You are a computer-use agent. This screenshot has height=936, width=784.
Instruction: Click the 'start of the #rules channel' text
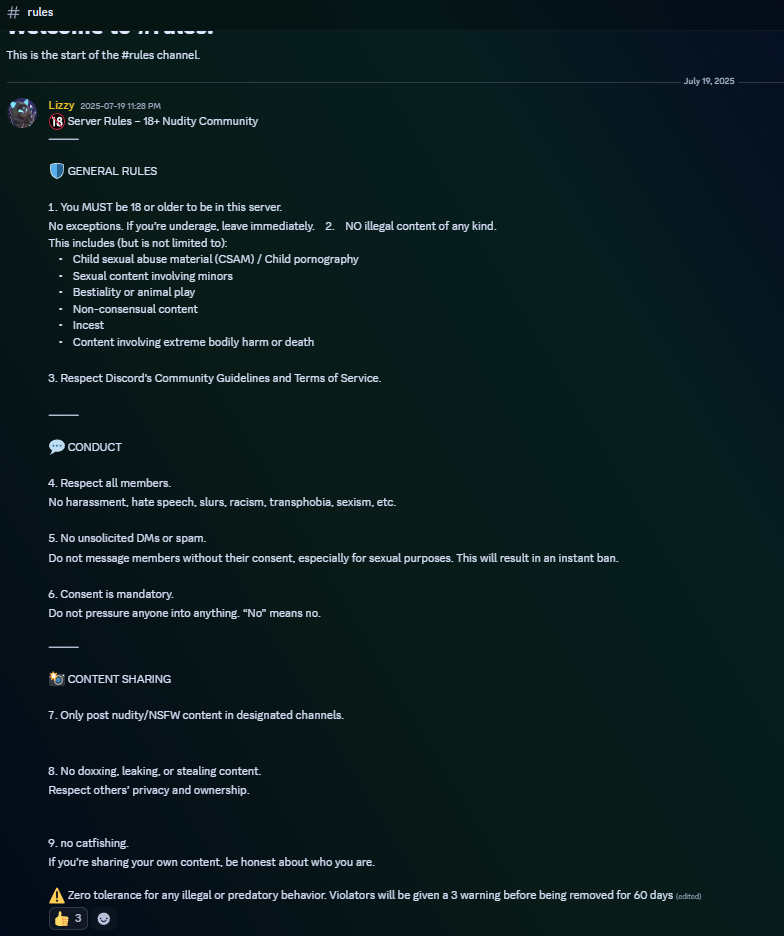(103, 55)
